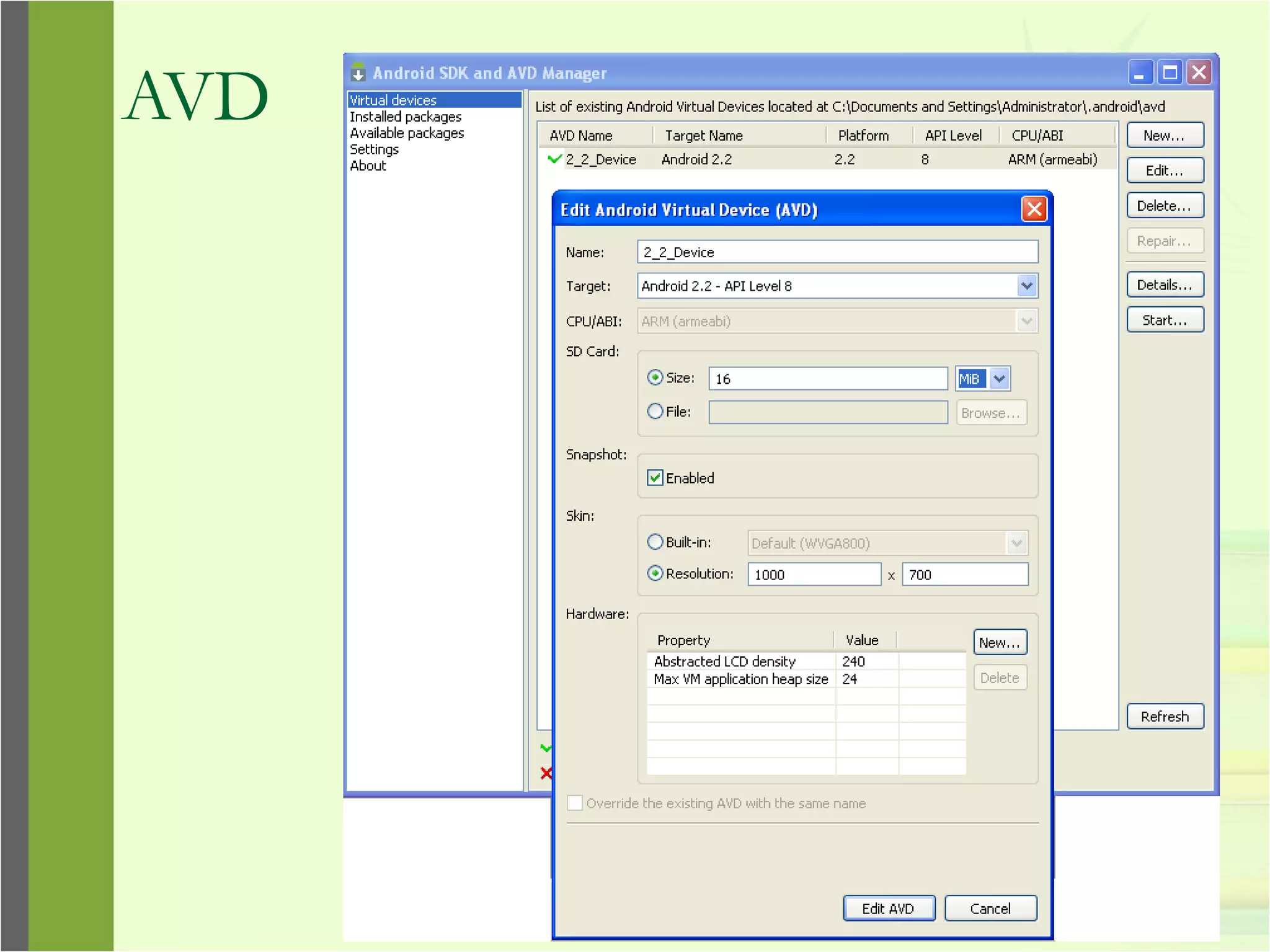The height and width of the screenshot is (952, 1270).
Task: Maximize the Android SDK and AVD Manager window
Action: [x=1170, y=73]
